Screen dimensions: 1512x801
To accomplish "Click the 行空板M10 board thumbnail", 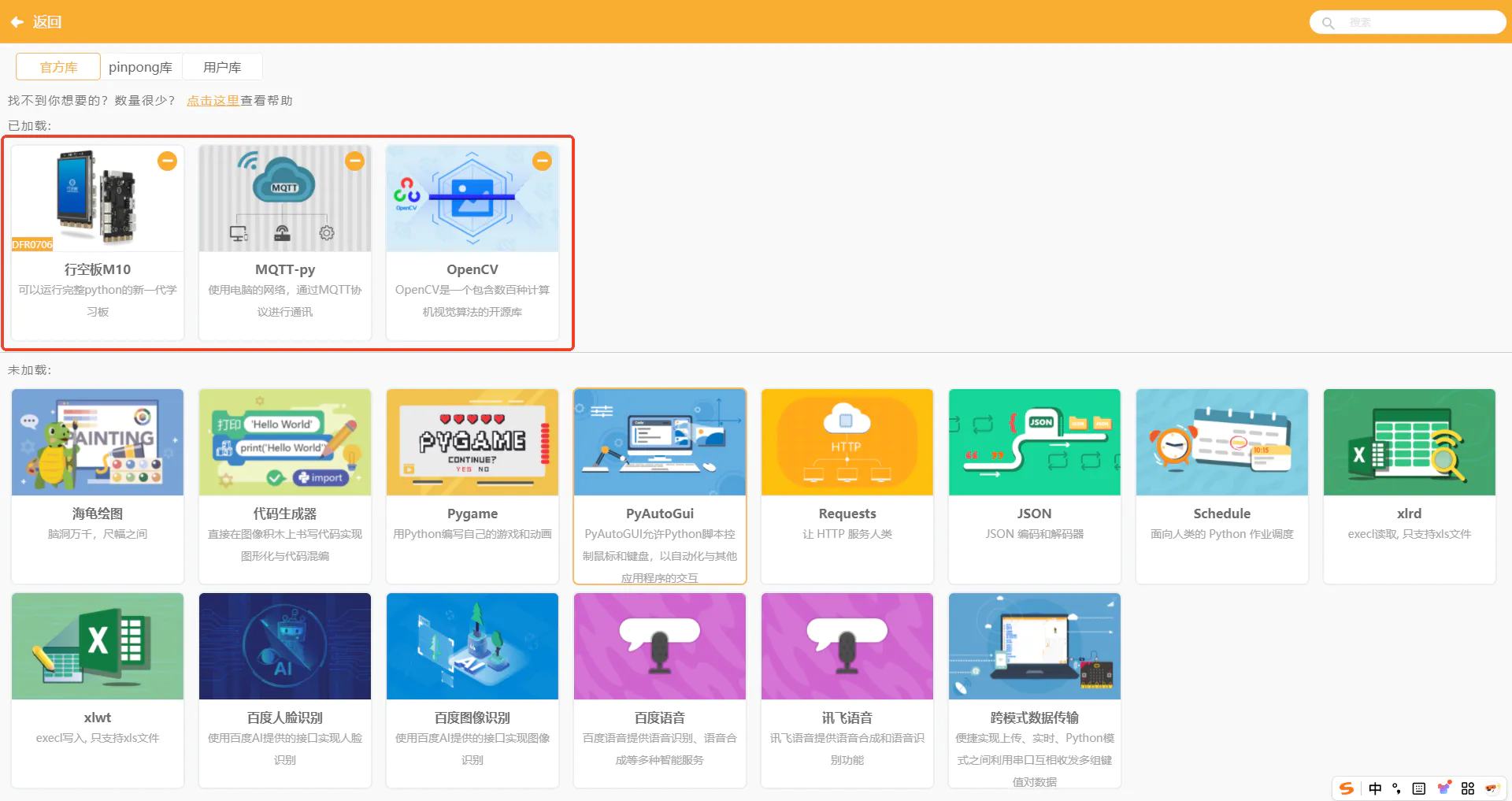I will click(x=98, y=198).
